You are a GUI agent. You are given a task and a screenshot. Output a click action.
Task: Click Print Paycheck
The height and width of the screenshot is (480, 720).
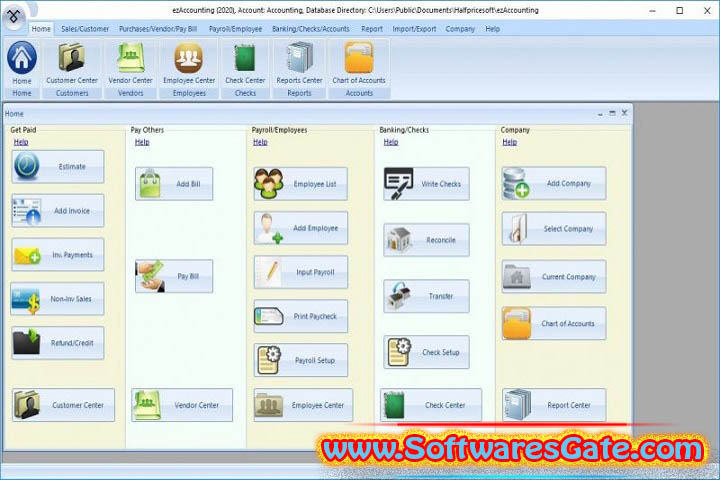point(301,316)
